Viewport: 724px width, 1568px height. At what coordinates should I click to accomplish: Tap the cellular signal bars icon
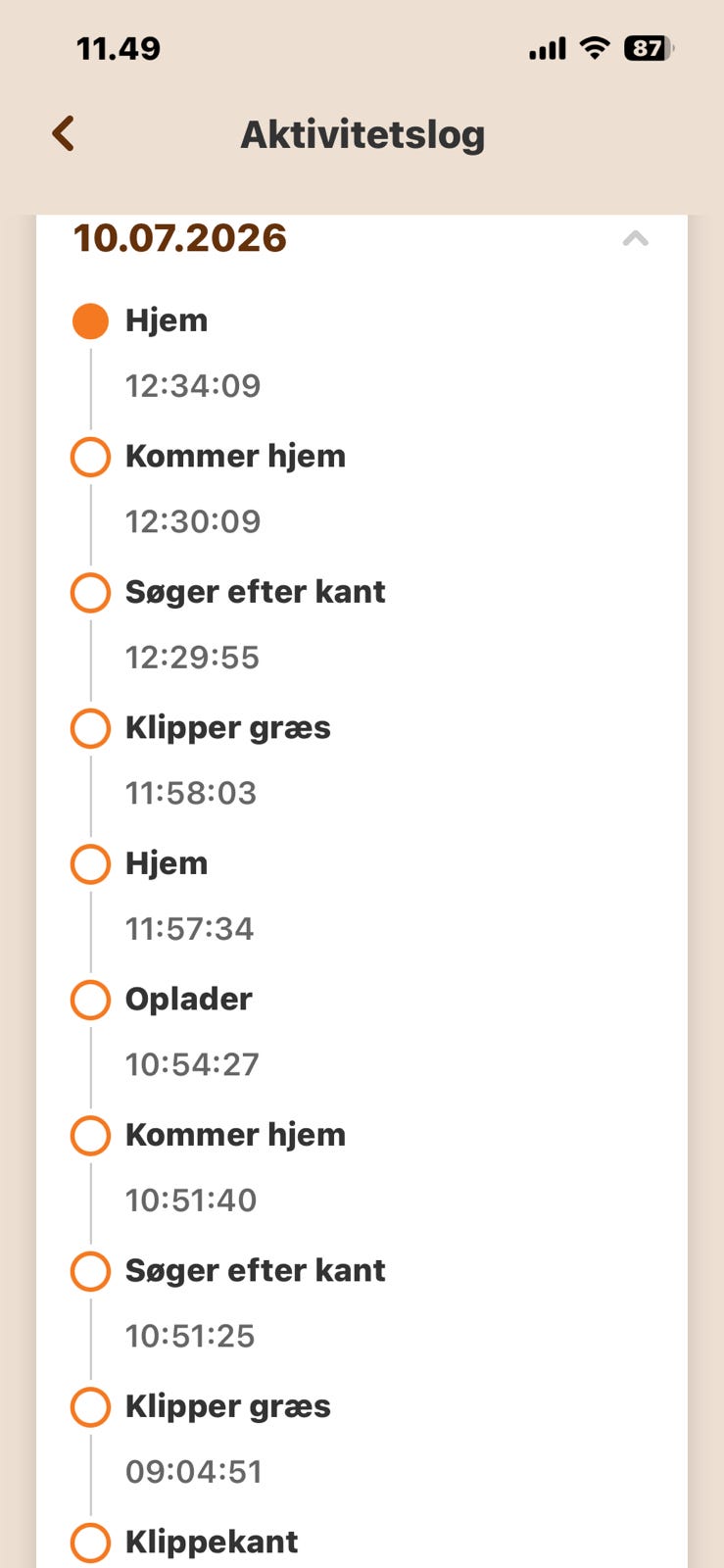(548, 49)
